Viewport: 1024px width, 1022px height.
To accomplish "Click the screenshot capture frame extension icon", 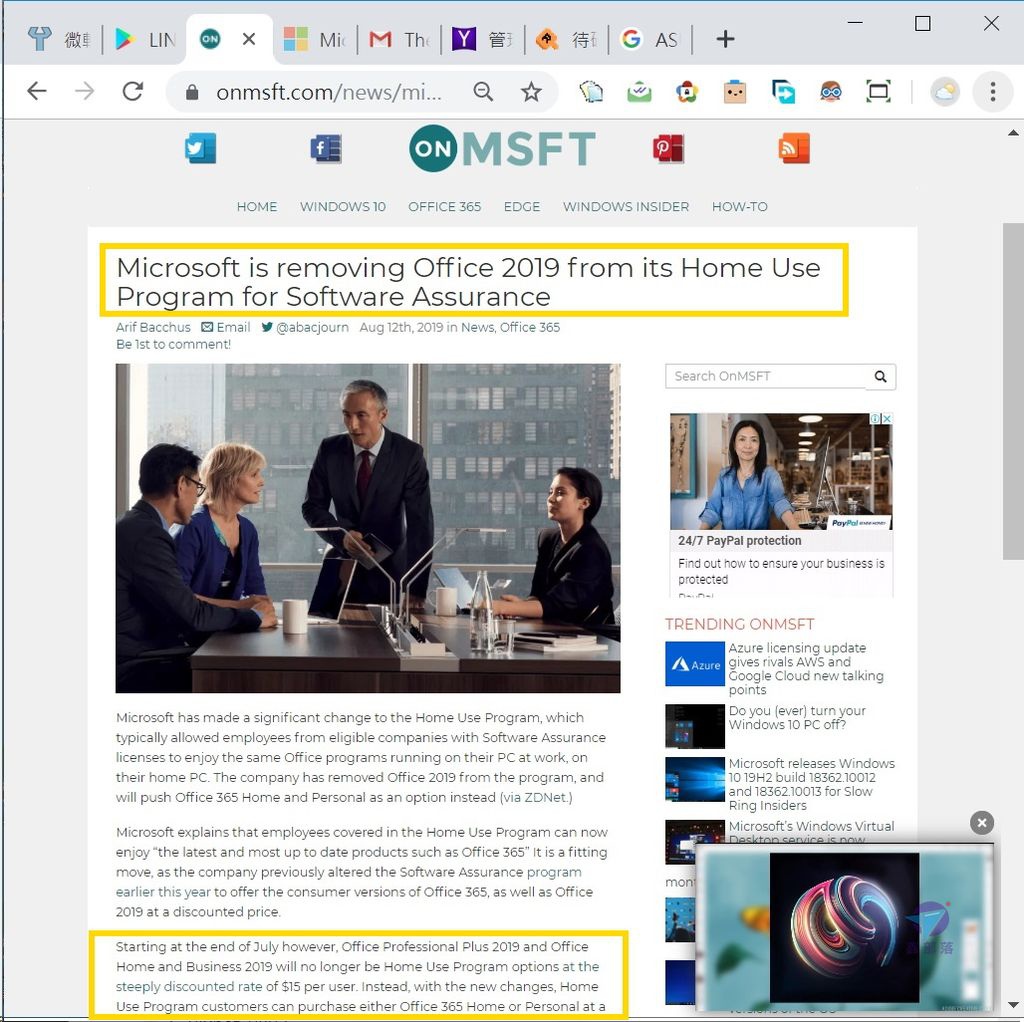I will (x=878, y=91).
